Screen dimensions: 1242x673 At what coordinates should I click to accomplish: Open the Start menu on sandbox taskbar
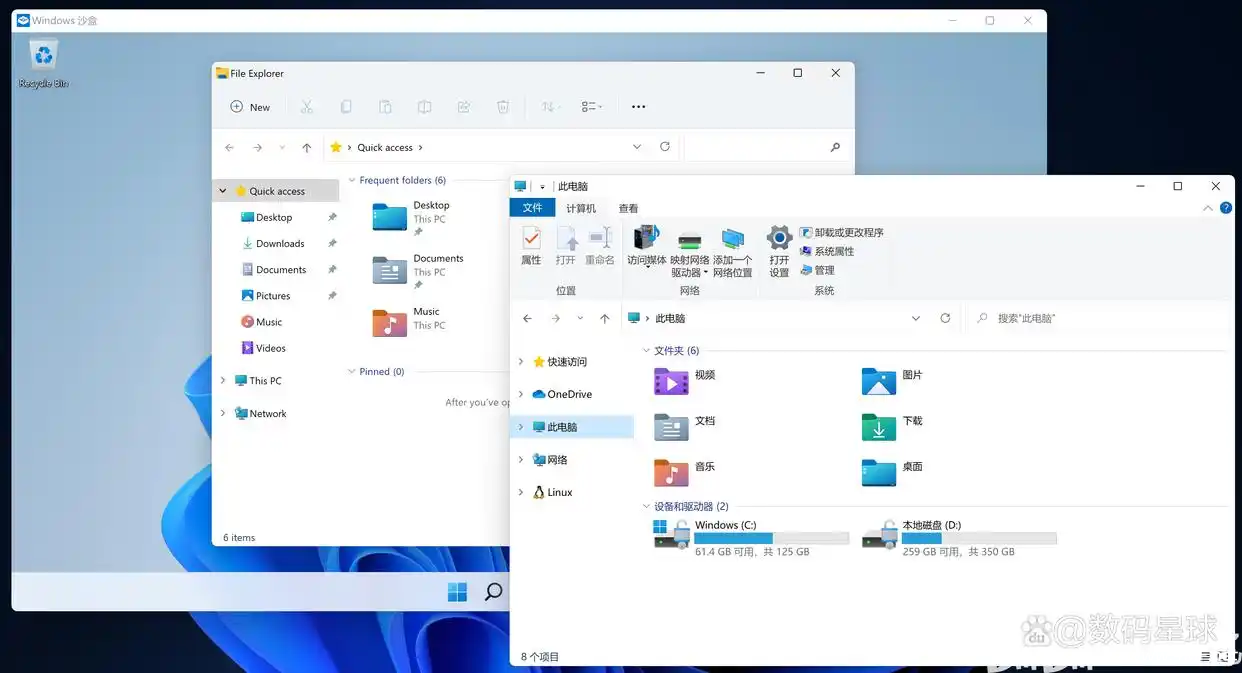[457, 591]
